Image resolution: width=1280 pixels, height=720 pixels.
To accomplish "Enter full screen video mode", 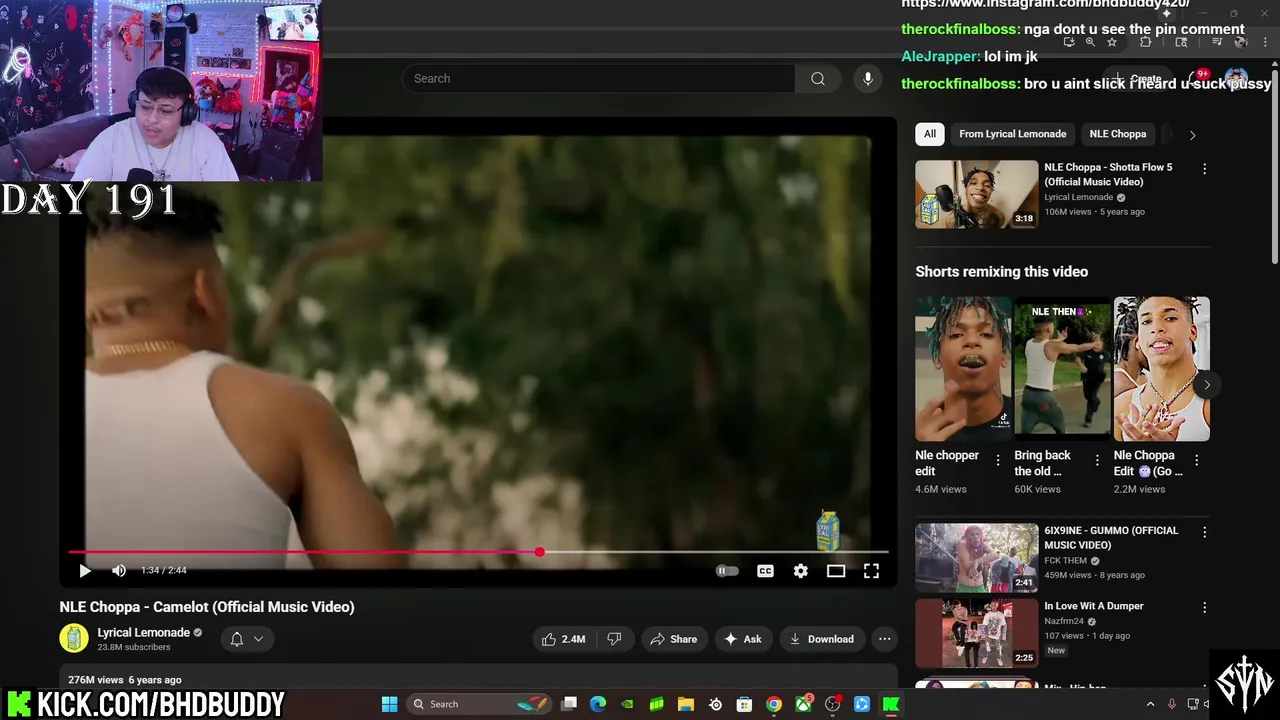I will pos(871,571).
